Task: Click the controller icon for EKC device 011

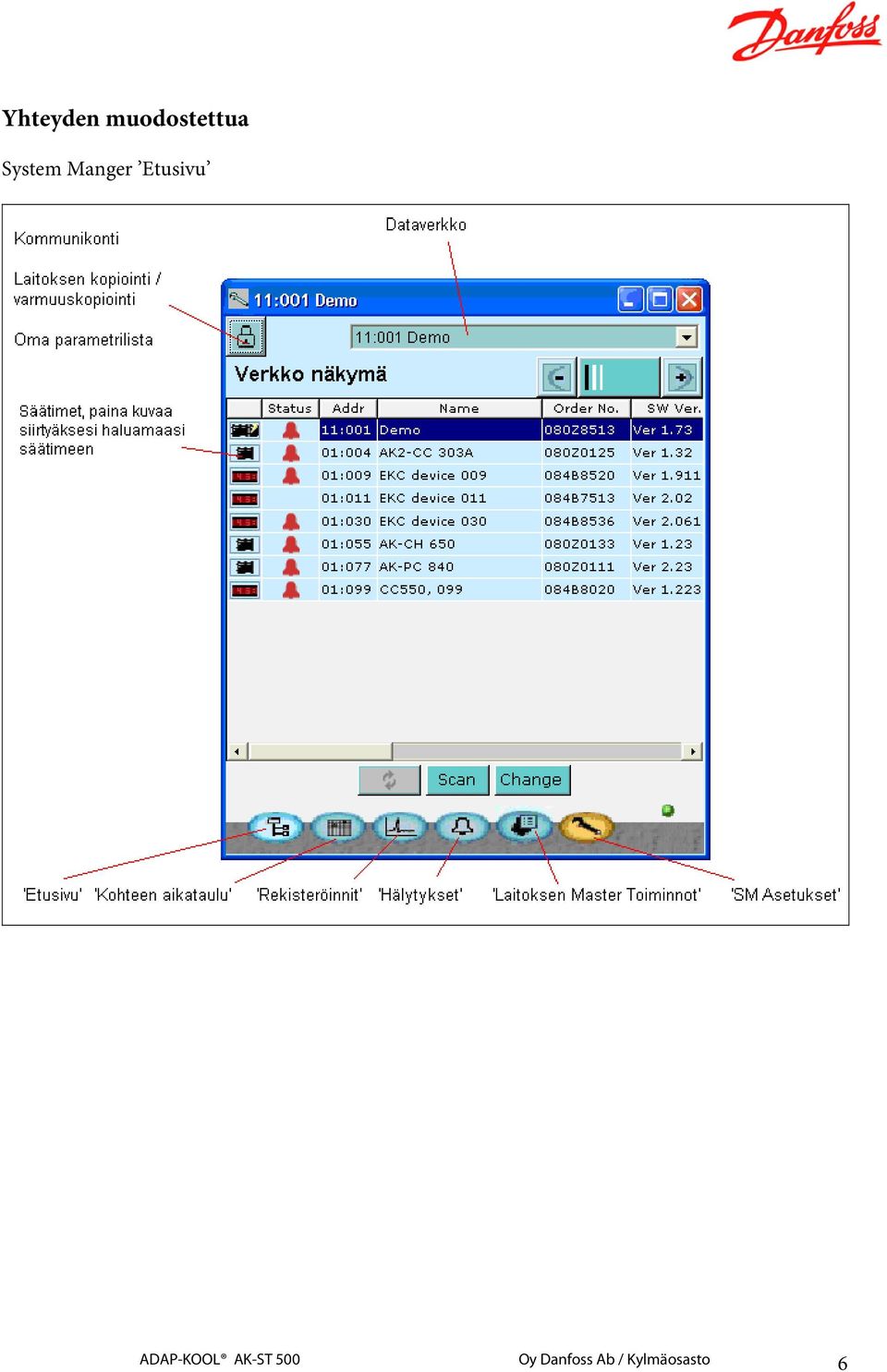Action: point(245,499)
